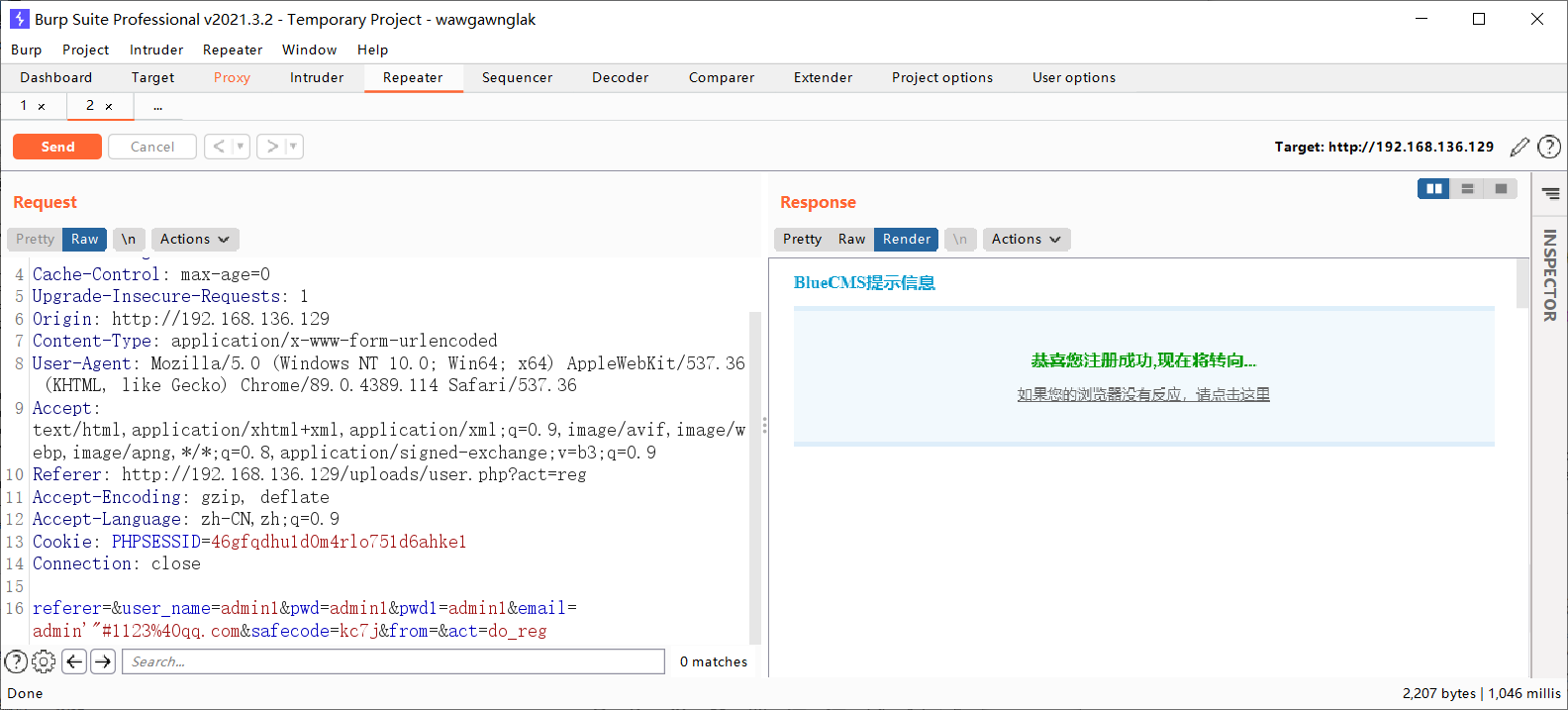This screenshot has height=710, width=1568.
Task: Close Repeater tab 1
Action: pos(42,106)
